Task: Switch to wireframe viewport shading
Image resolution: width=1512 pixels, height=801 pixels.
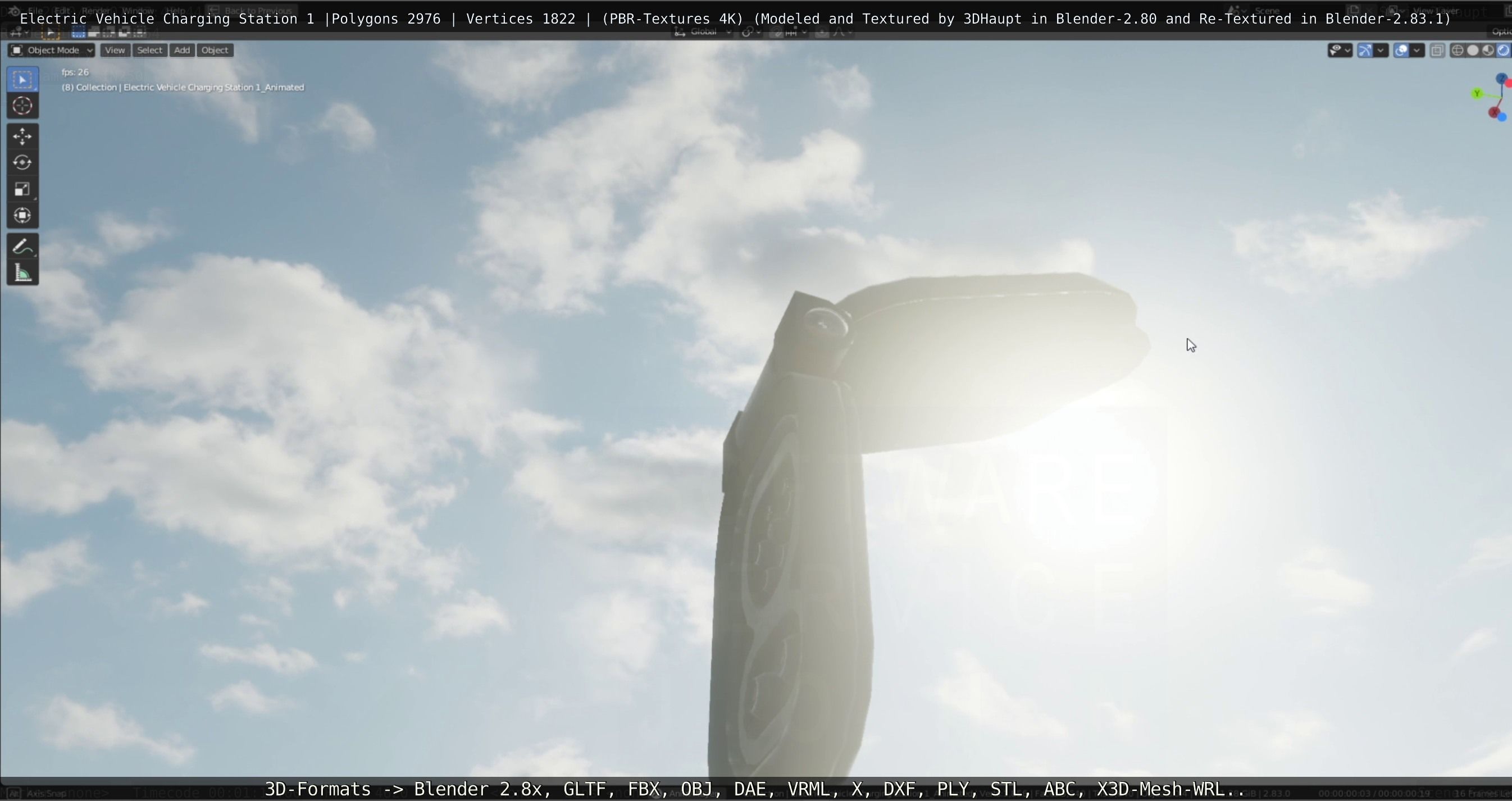Action: click(x=1458, y=51)
